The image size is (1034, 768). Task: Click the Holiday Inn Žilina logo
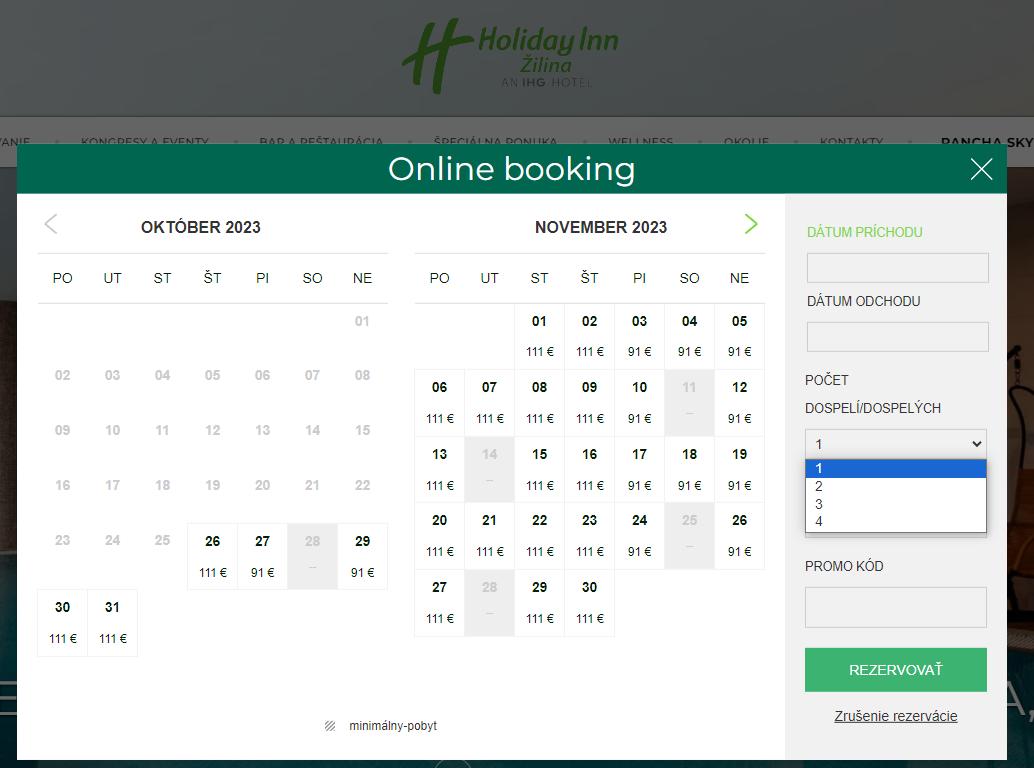click(x=511, y=55)
